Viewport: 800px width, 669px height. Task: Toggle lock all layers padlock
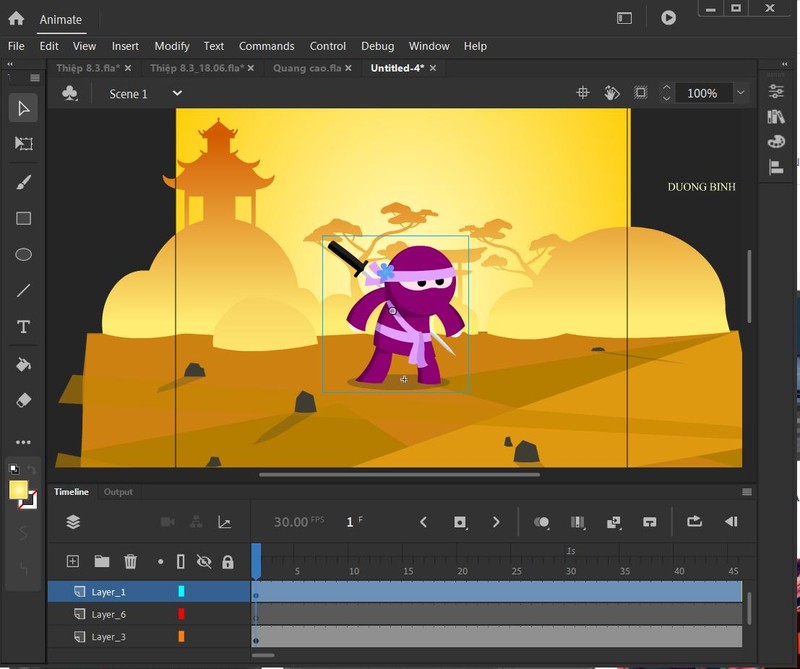(x=228, y=562)
